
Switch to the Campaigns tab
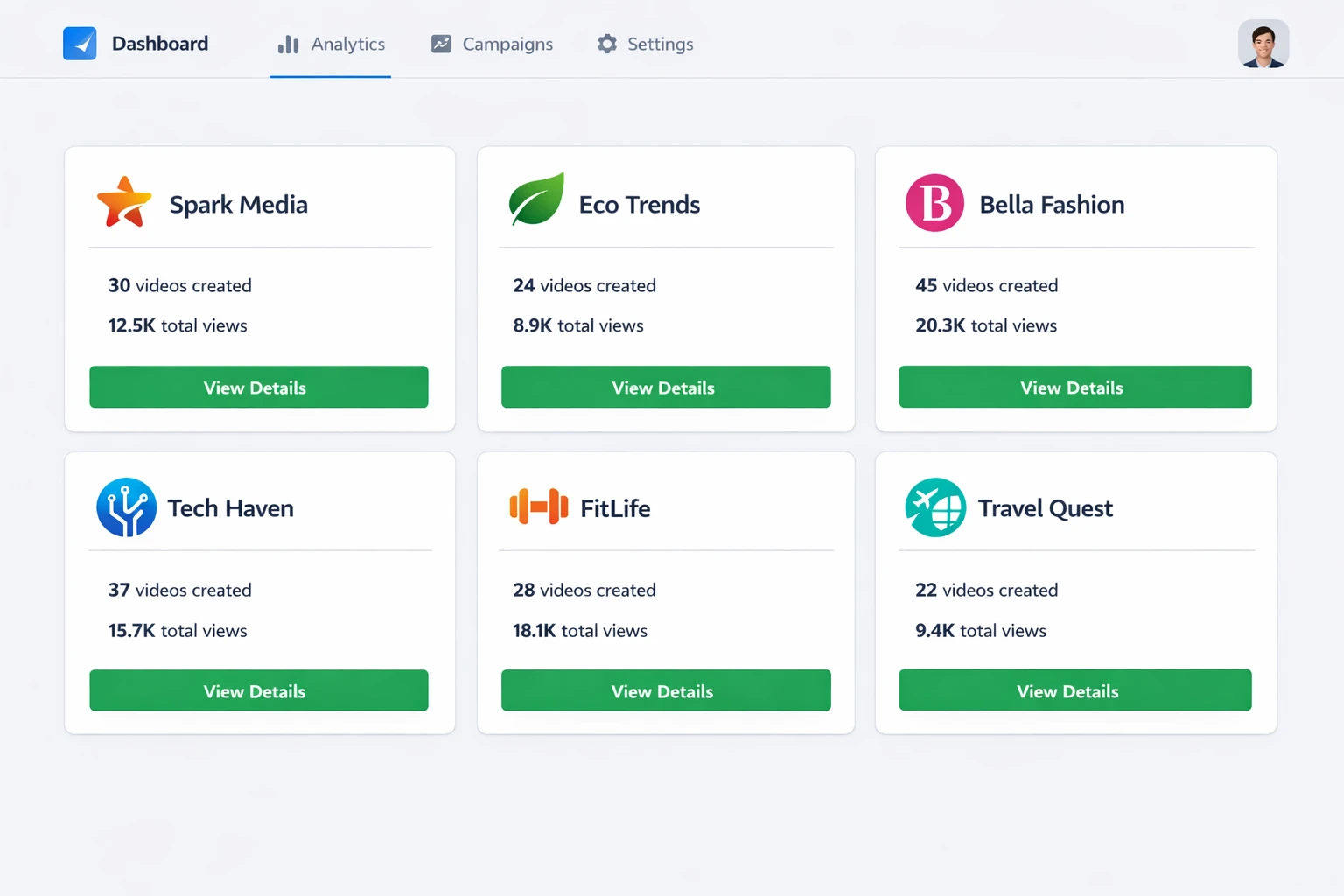tap(507, 44)
